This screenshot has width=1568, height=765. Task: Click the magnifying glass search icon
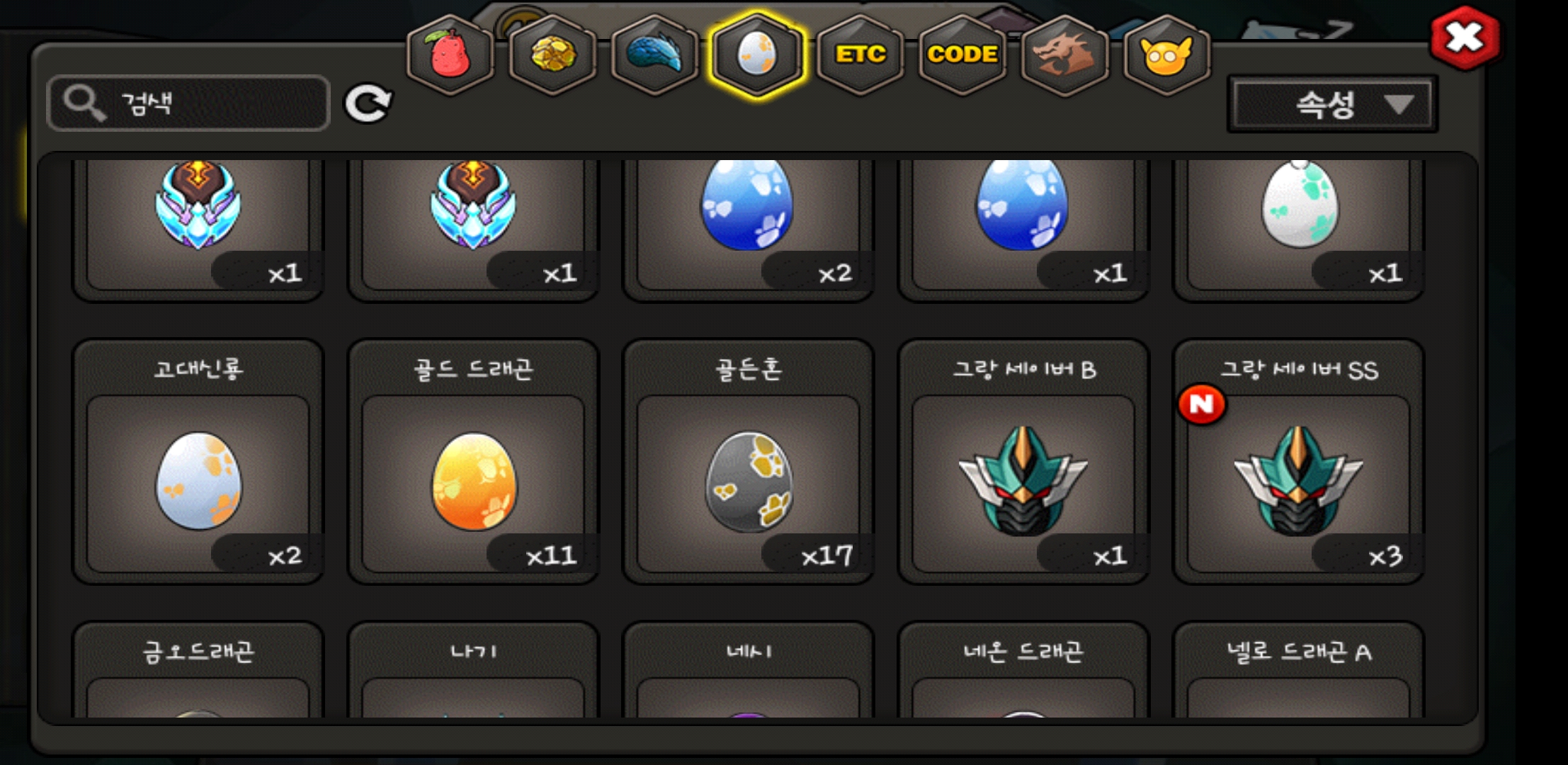click(84, 103)
